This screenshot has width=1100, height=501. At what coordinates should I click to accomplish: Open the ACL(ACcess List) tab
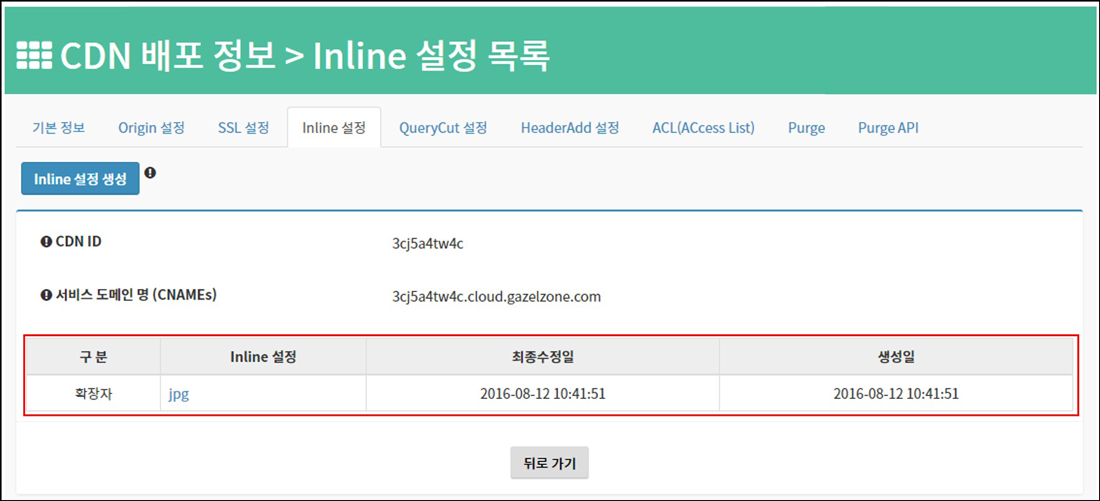pos(704,128)
